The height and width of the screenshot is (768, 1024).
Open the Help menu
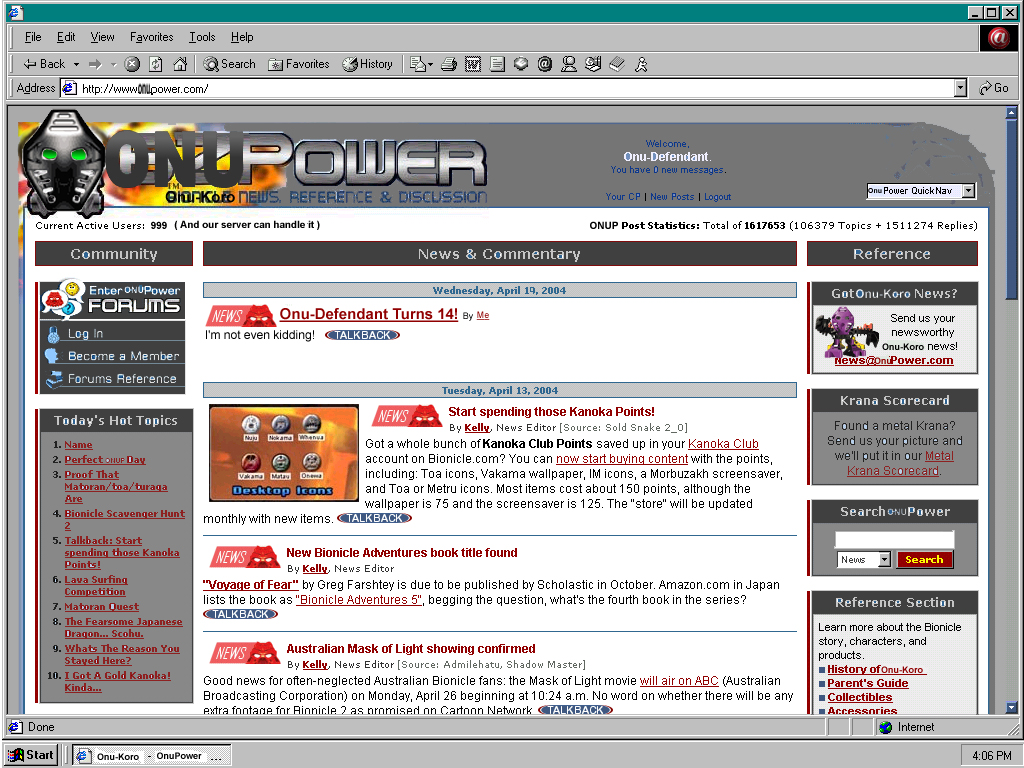(x=242, y=37)
